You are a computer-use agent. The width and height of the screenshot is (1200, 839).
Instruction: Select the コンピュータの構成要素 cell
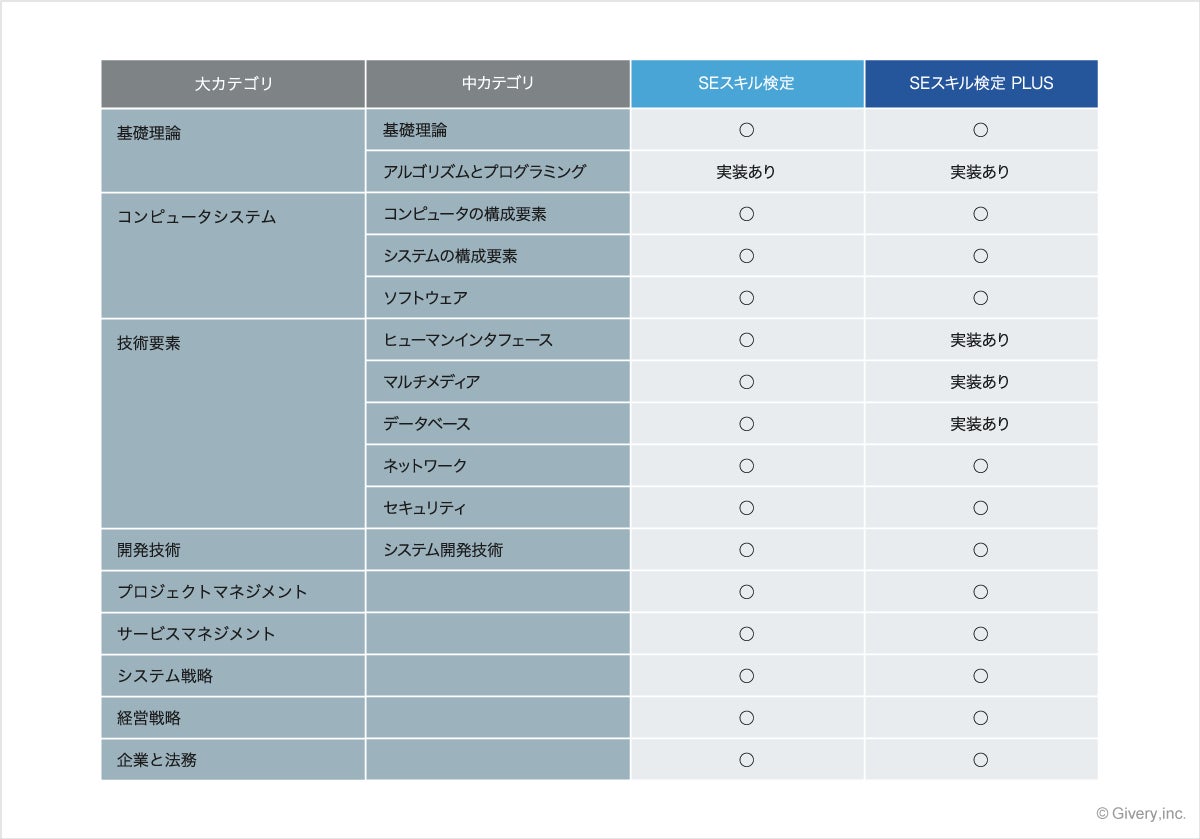click(498, 214)
